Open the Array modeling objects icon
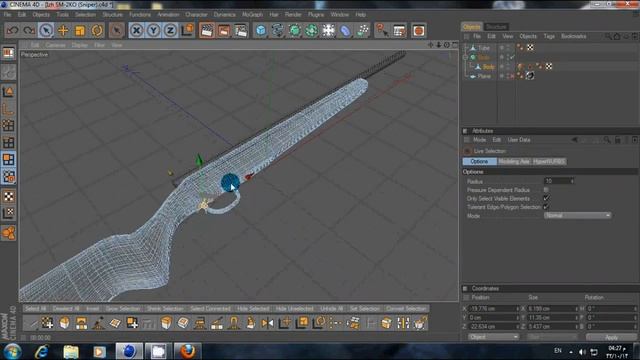The image size is (640, 360). [x=311, y=31]
